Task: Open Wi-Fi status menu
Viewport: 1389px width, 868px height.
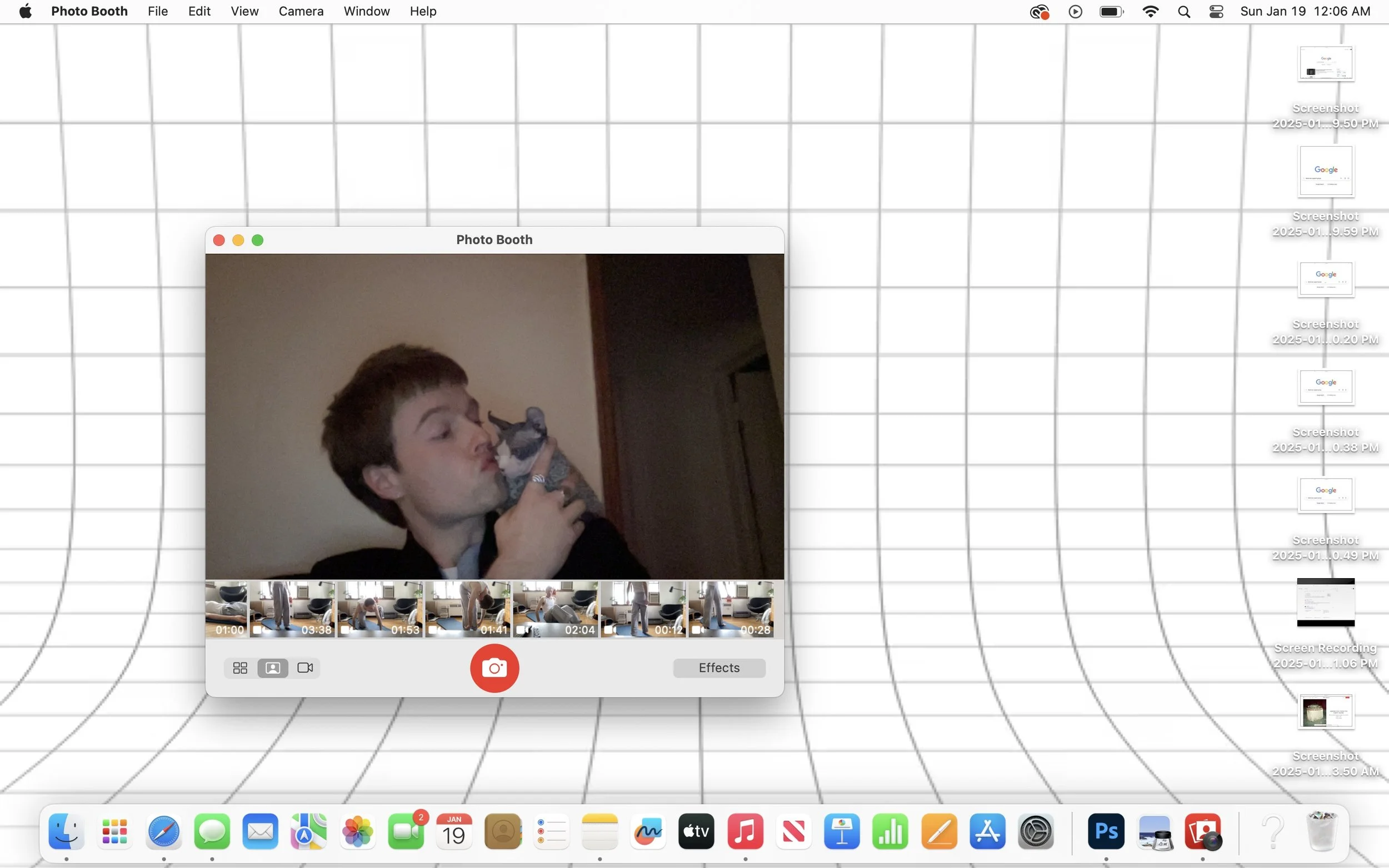Action: coord(1150,12)
